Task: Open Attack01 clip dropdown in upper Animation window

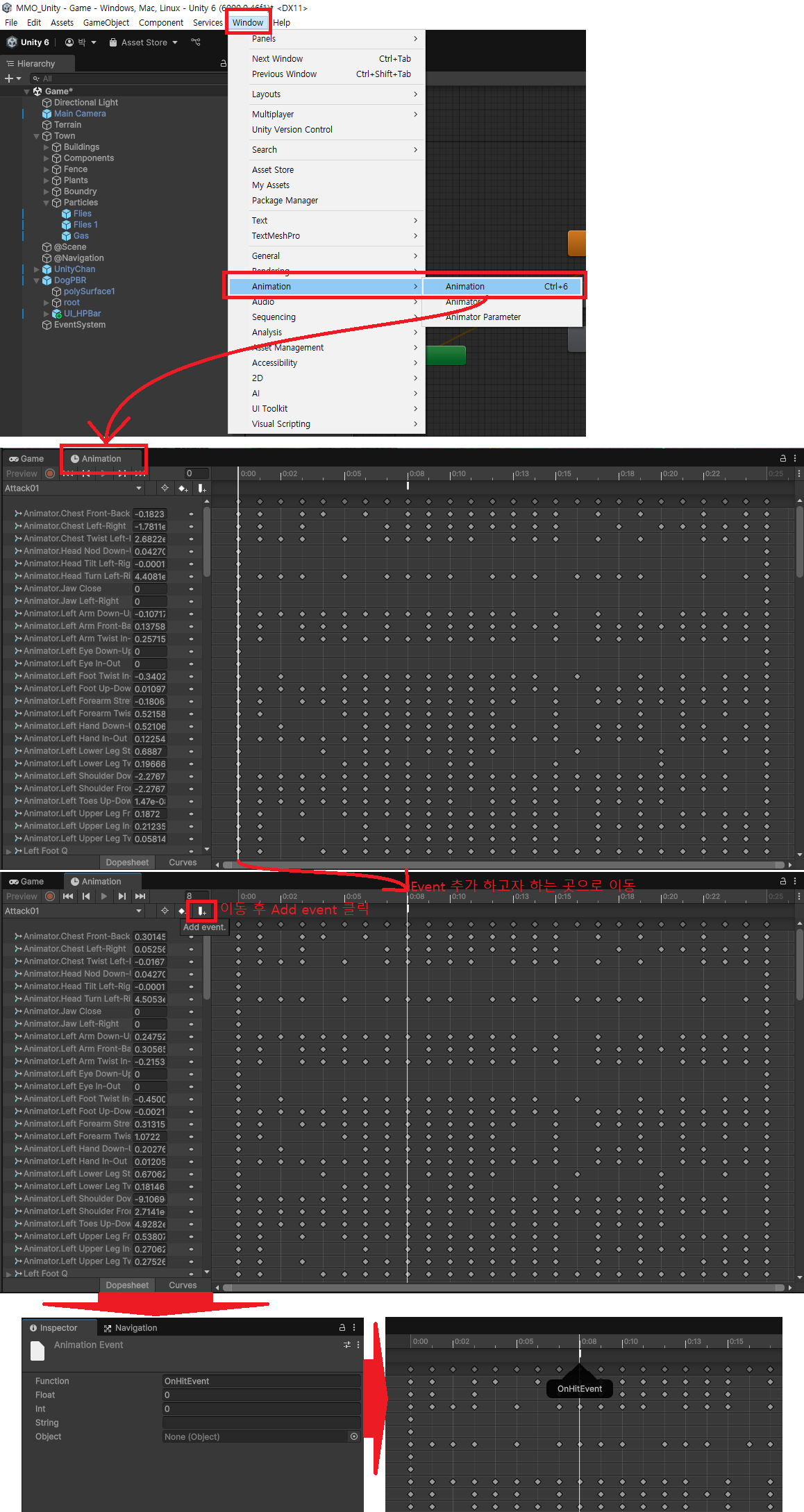Action: pyautogui.click(x=73, y=488)
